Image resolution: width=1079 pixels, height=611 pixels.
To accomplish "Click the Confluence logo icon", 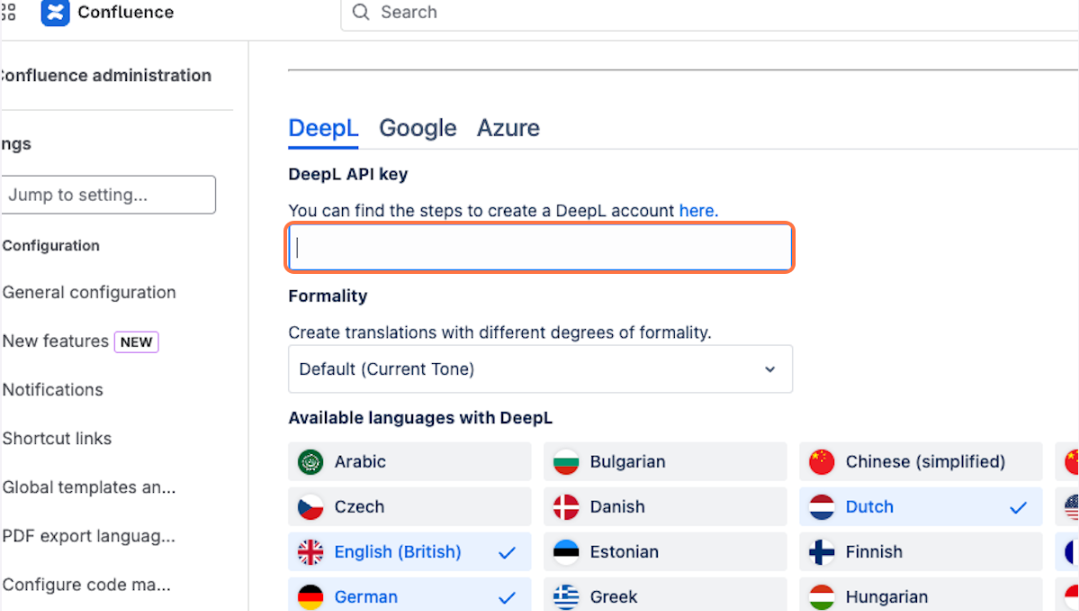I will [55, 12].
